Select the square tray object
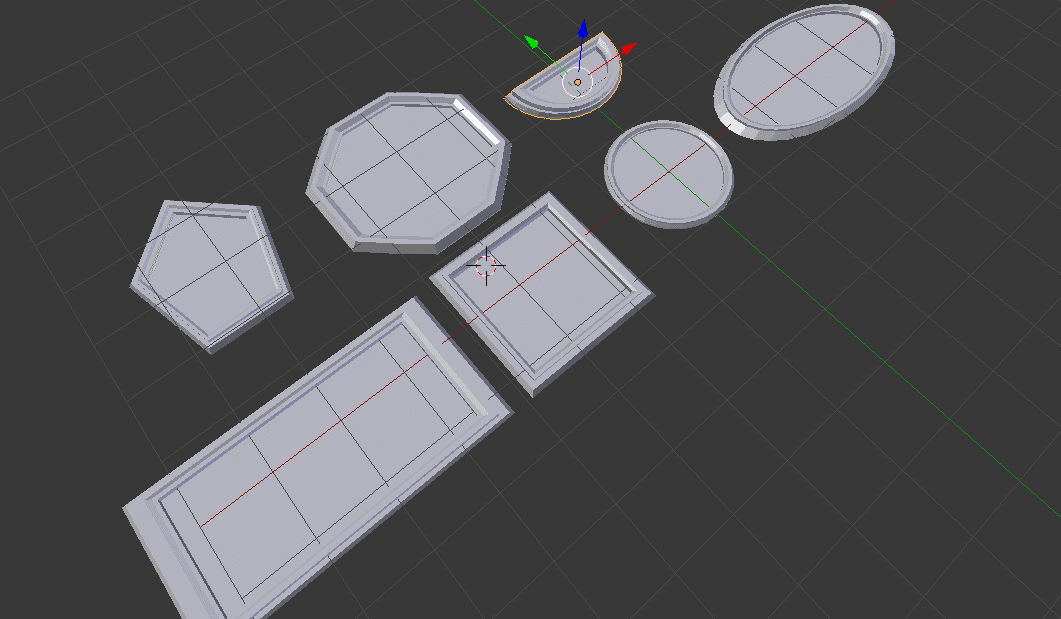This screenshot has width=1061, height=619. [x=542, y=294]
